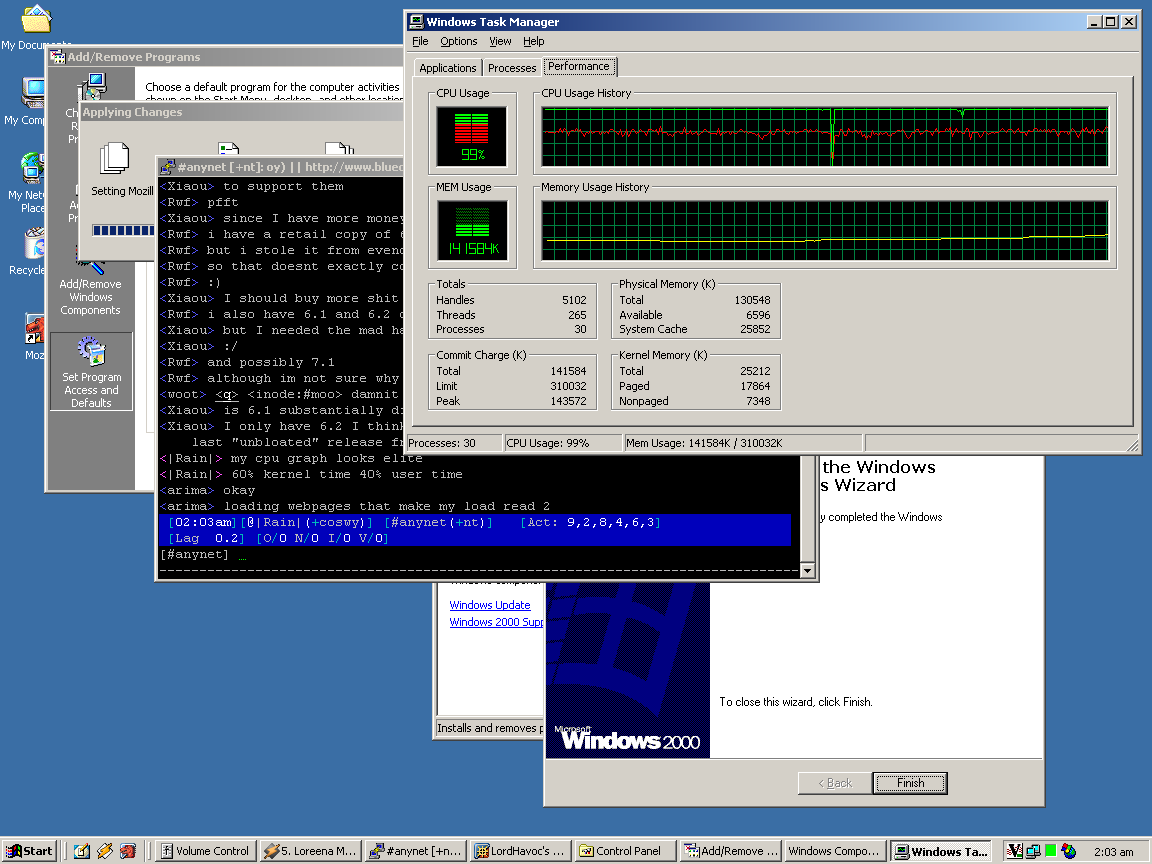1152x864 pixels.
Task: Click the V-shaped system tray icon
Action: (x=1015, y=851)
